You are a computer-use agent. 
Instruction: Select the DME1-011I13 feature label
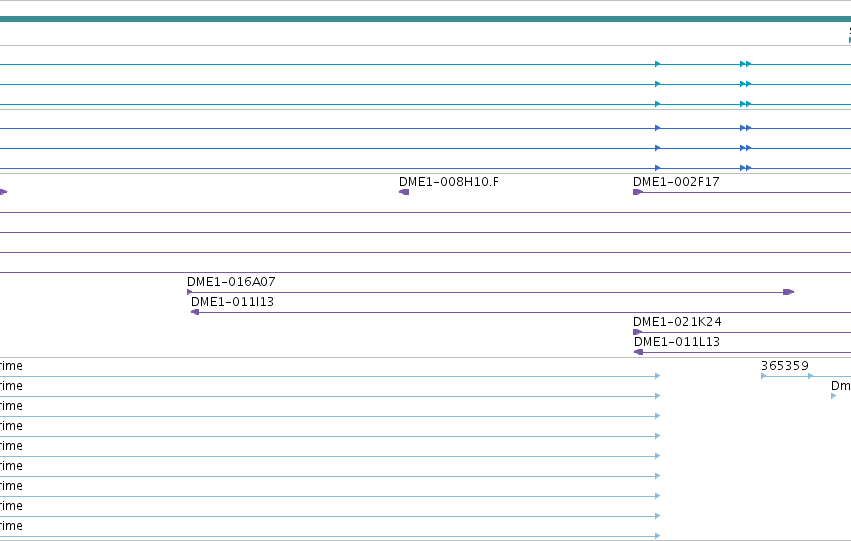(232, 302)
